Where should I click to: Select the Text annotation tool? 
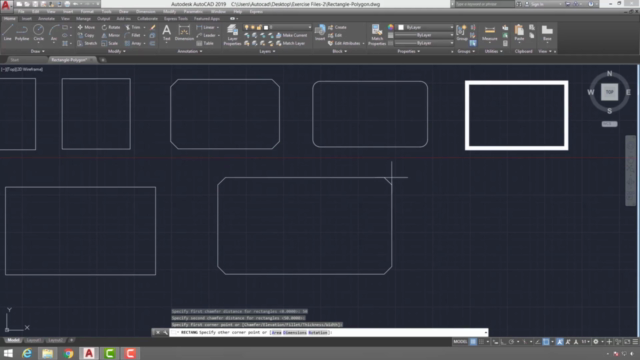click(167, 33)
